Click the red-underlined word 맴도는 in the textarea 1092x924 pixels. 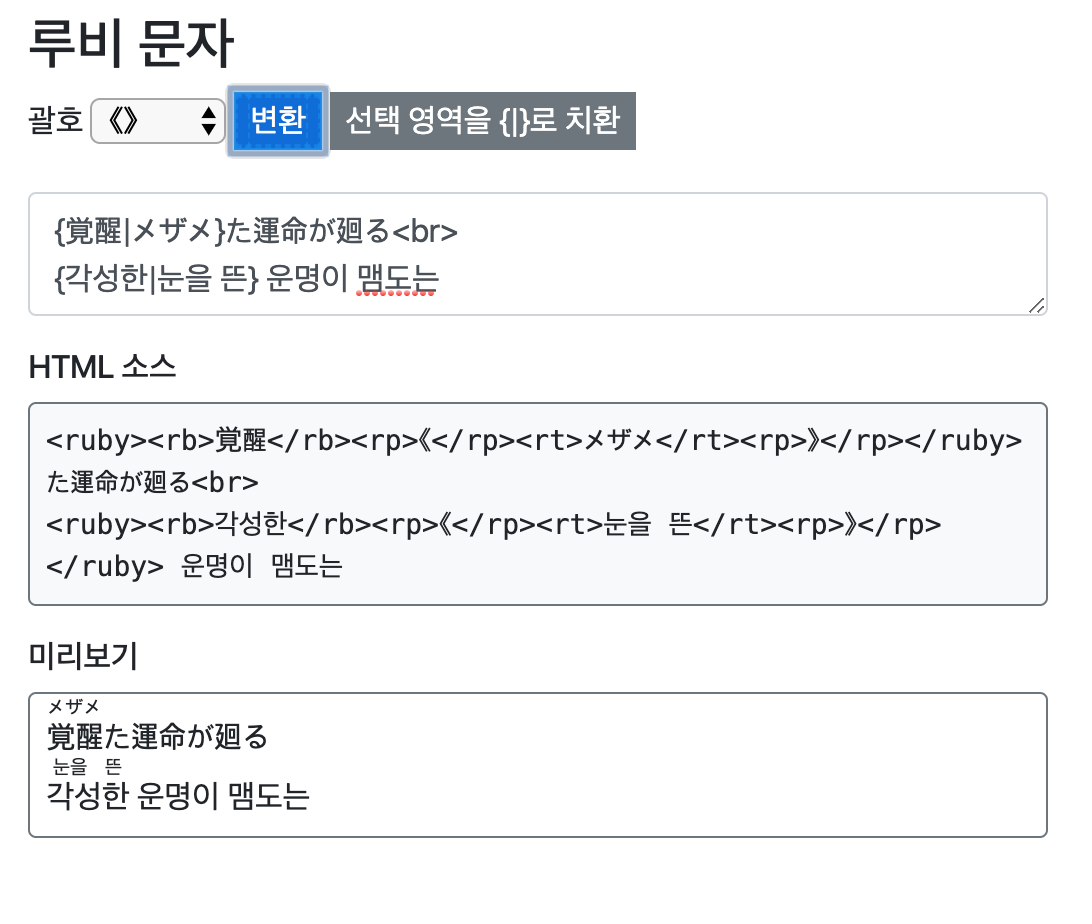click(x=397, y=281)
